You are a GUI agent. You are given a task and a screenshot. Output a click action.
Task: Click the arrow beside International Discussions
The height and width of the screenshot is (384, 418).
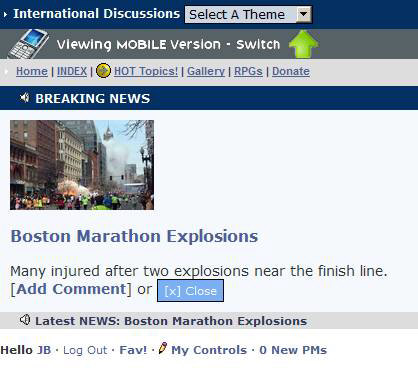[5, 14]
